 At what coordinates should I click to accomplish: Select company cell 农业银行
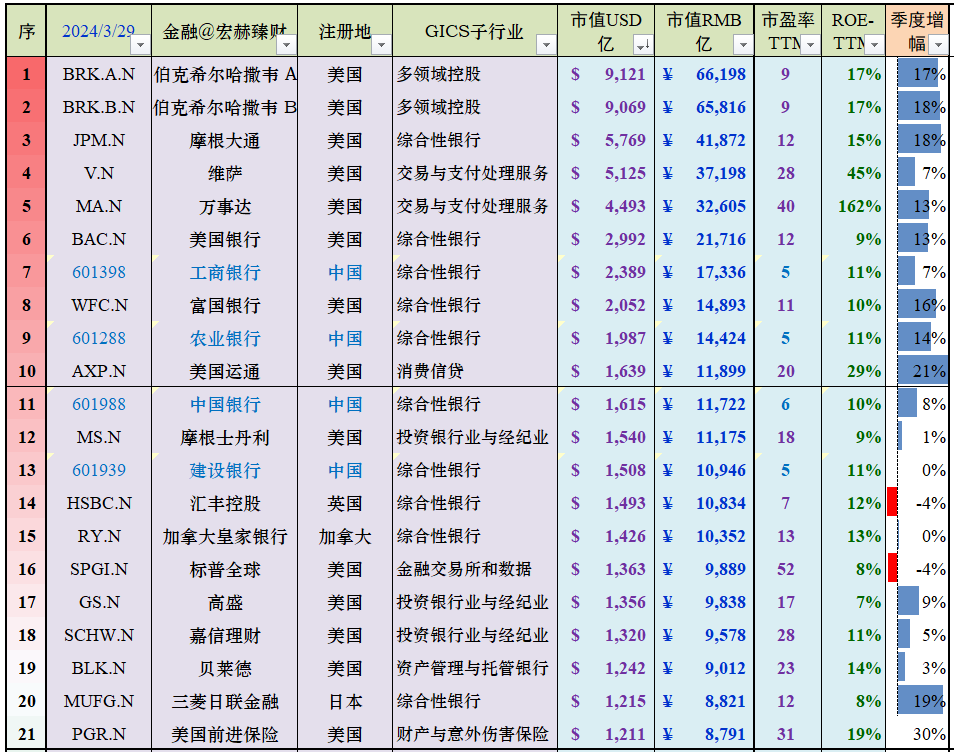click(x=225, y=338)
